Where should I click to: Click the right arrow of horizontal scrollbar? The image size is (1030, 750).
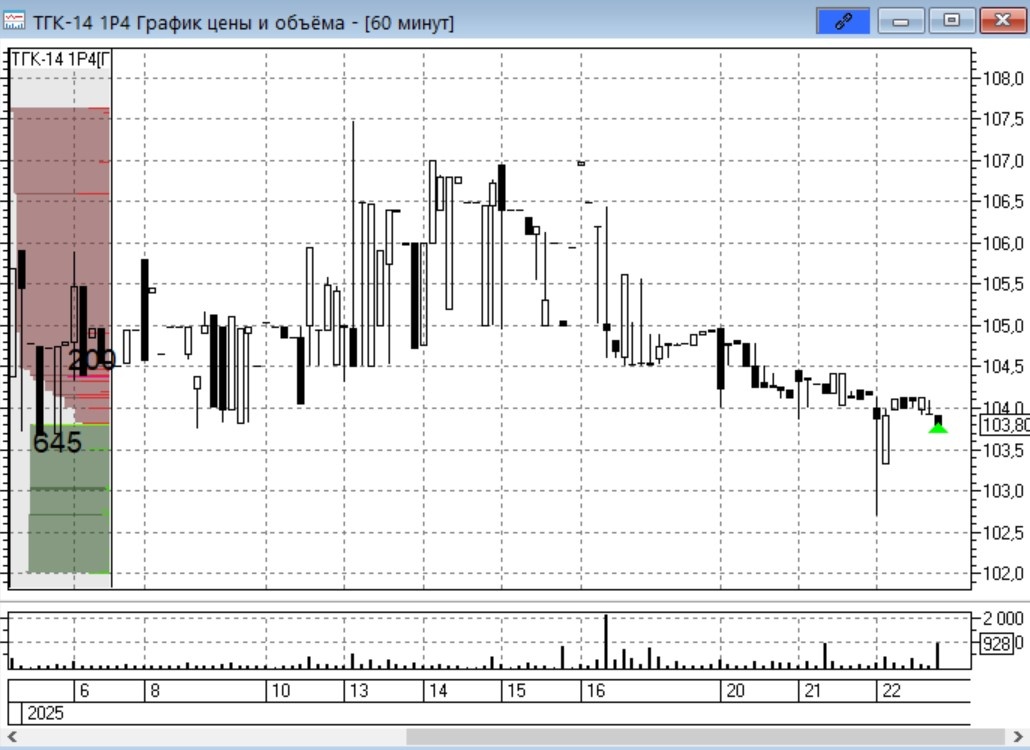pyautogui.click(x=1018, y=736)
